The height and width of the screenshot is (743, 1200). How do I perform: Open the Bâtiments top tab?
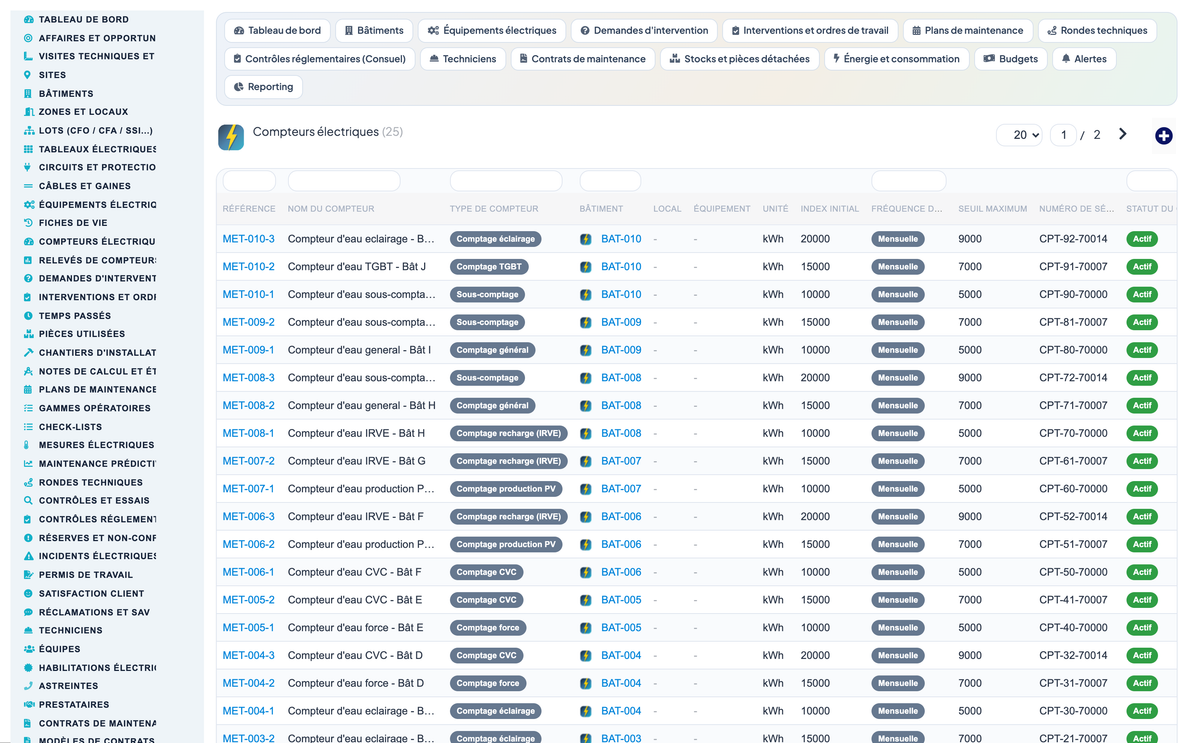[x=374, y=31]
